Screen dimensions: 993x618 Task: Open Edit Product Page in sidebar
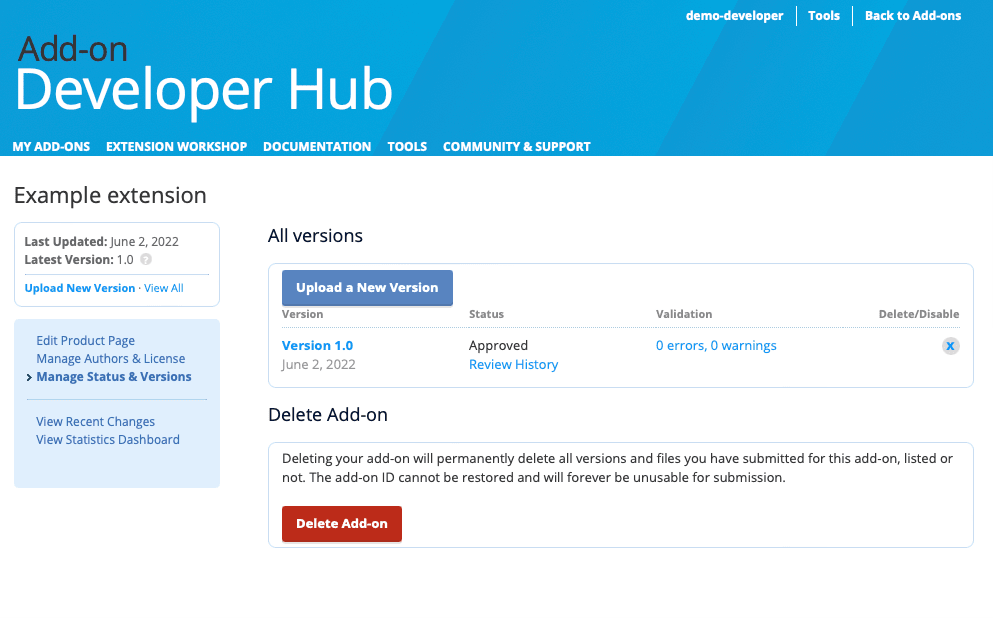pos(85,341)
